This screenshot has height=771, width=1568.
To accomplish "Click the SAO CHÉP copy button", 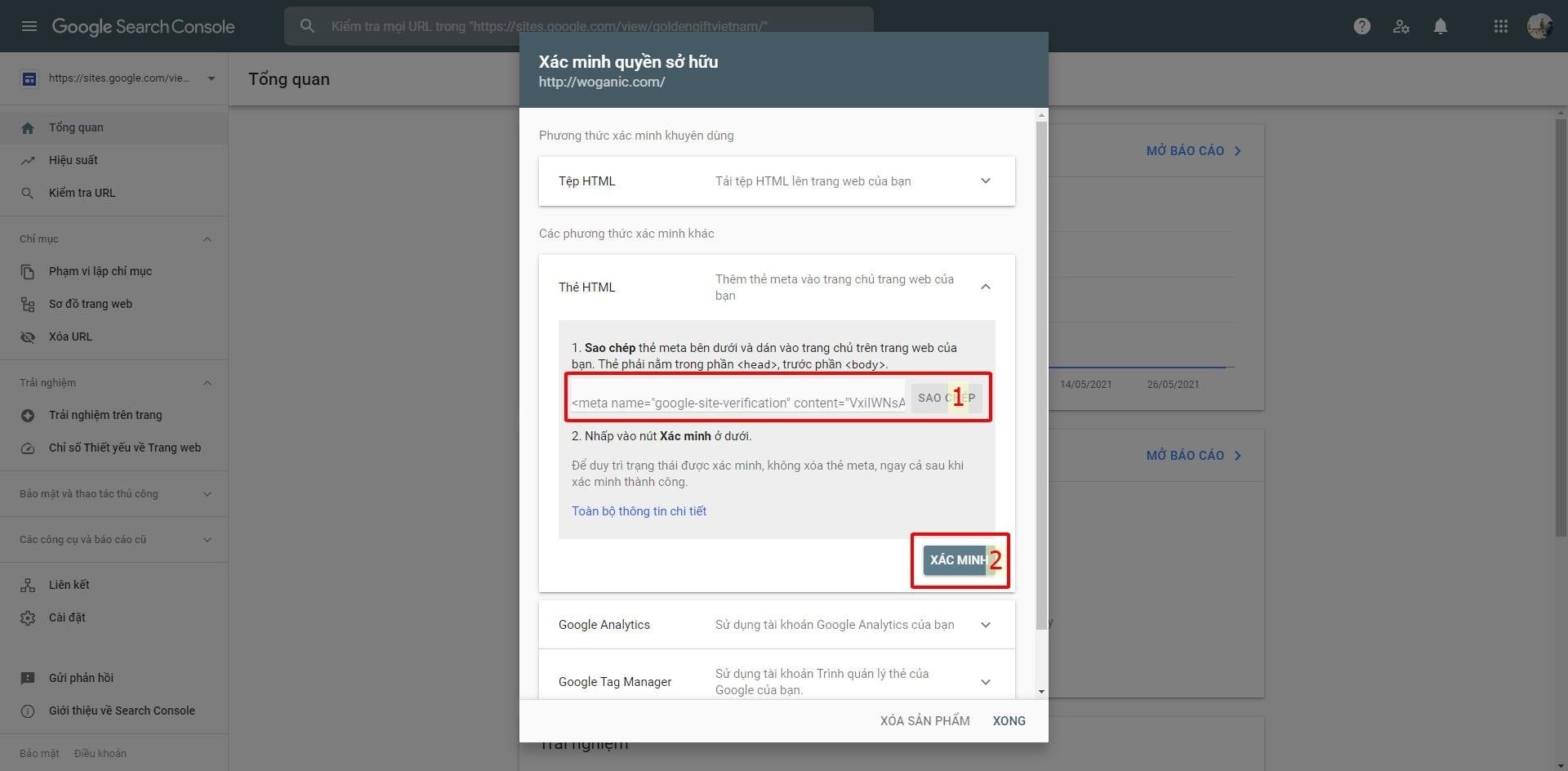I will (x=946, y=398).
